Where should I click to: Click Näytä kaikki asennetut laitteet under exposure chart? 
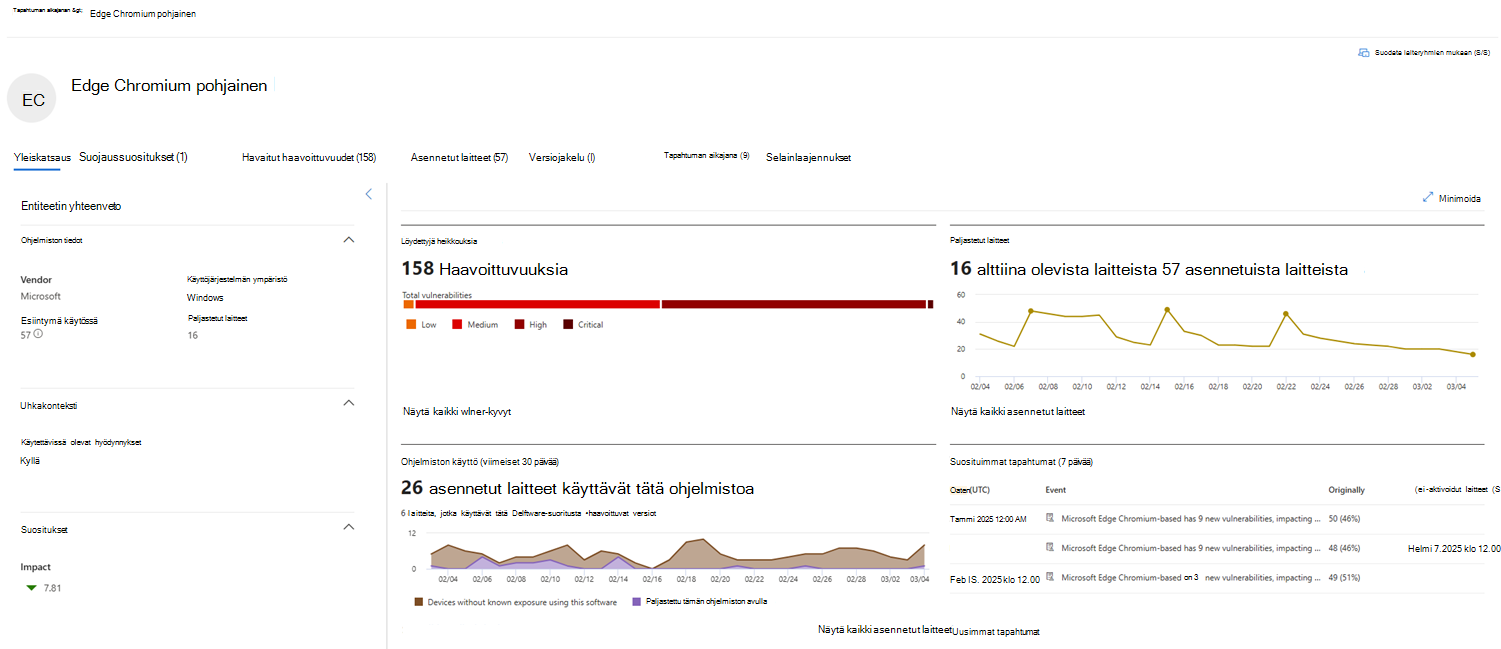(x=1019, y=411)
